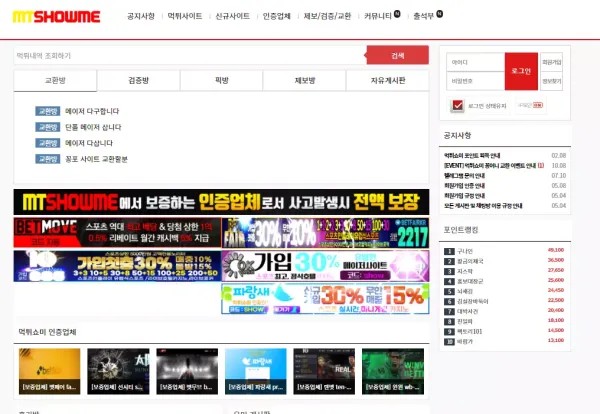Screen dimensions: 600x414
Task: Open the 출석부 menu
Action: click(424, 16)
